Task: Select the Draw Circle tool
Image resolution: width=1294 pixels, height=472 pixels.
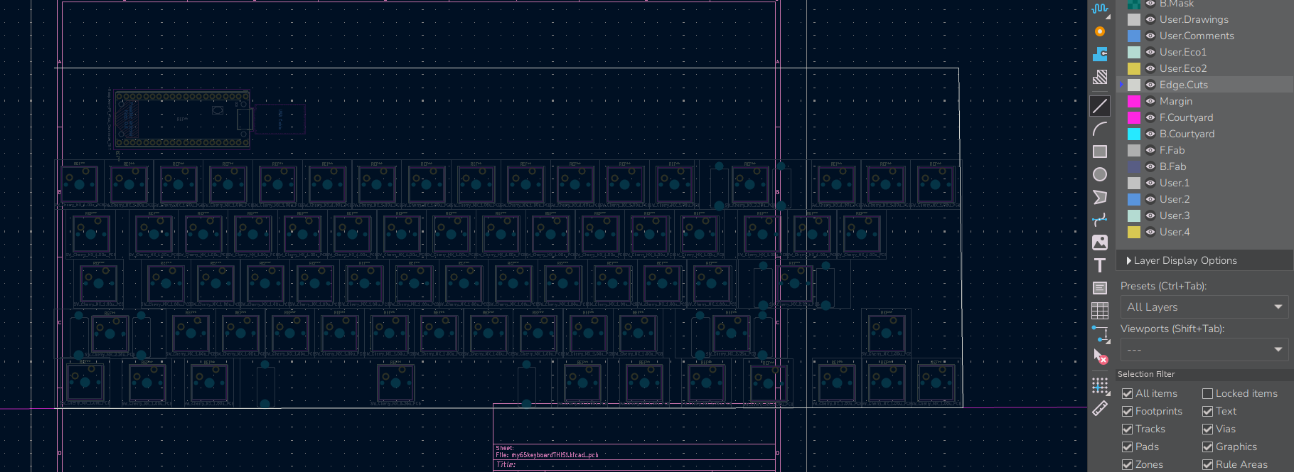Action: coord(1100,174)
